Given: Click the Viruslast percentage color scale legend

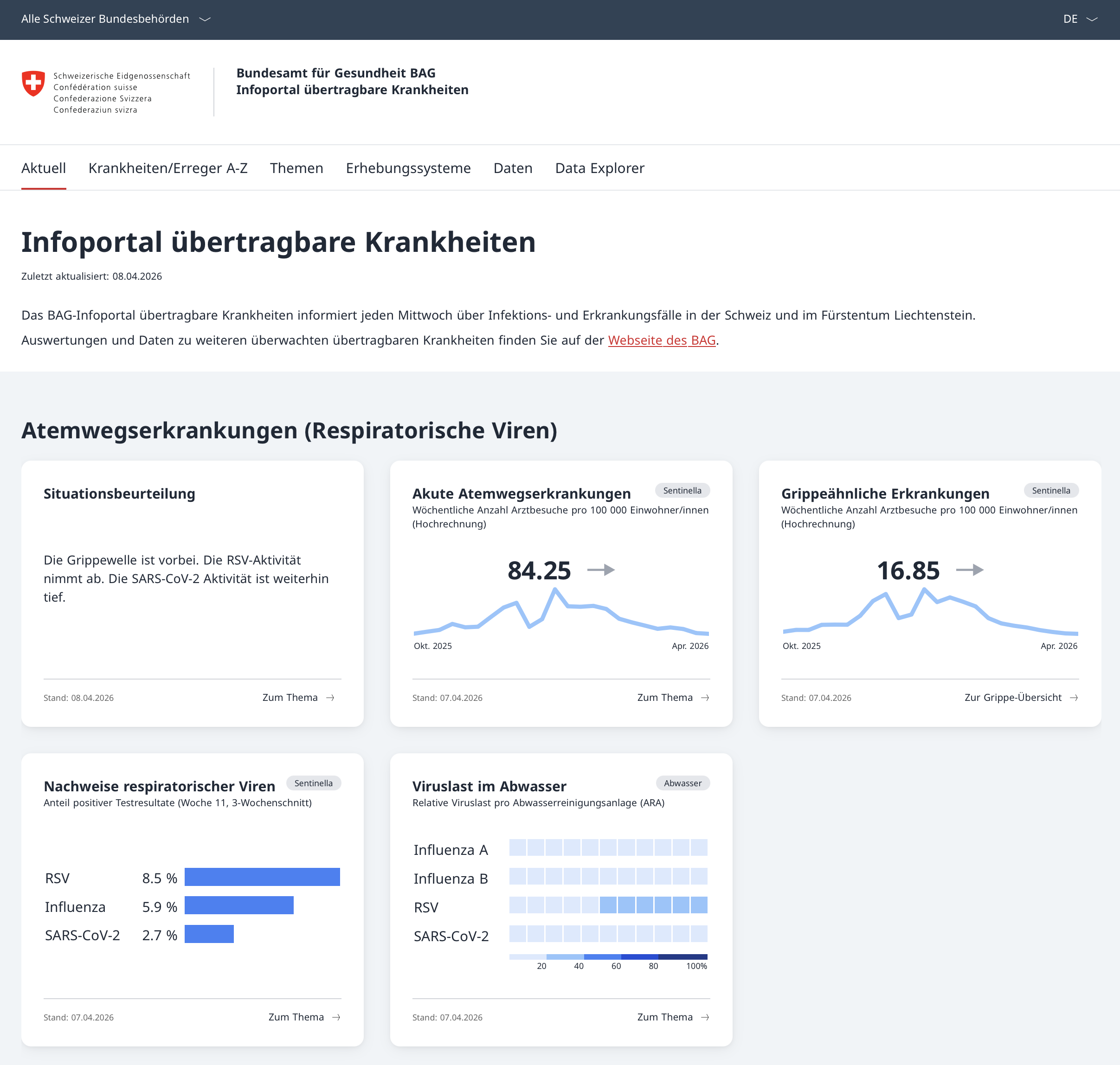Looking at the screenshot, I should (x=608, y=957).
